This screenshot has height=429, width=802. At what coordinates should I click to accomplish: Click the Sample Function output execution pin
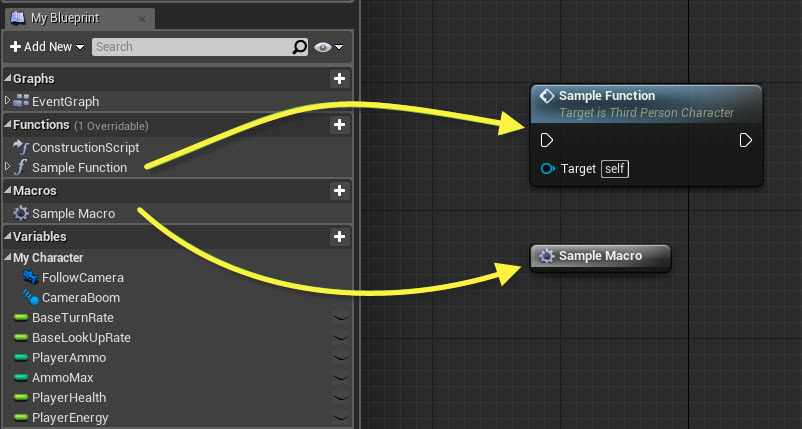[x=746, y=140]
